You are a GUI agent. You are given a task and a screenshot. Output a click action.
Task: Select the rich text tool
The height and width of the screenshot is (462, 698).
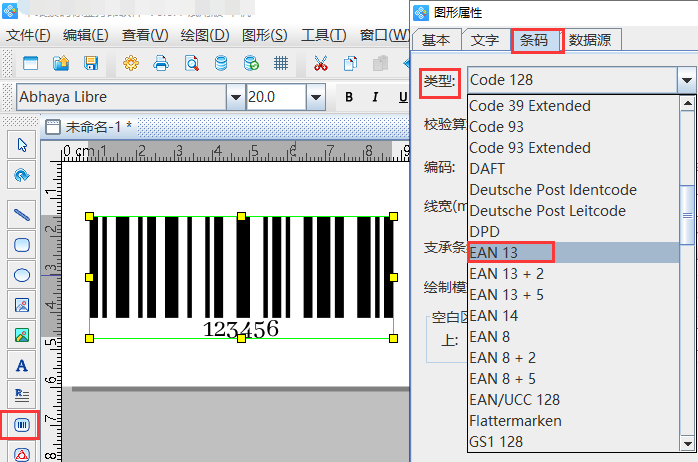click(x=22, y=395)
